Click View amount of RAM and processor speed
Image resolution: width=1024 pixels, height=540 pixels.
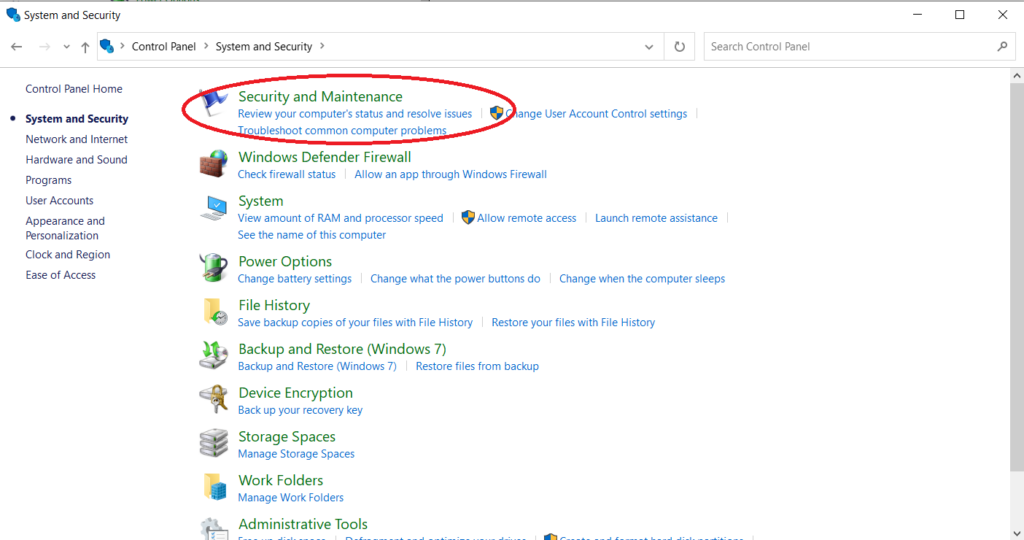pos(340,218)
